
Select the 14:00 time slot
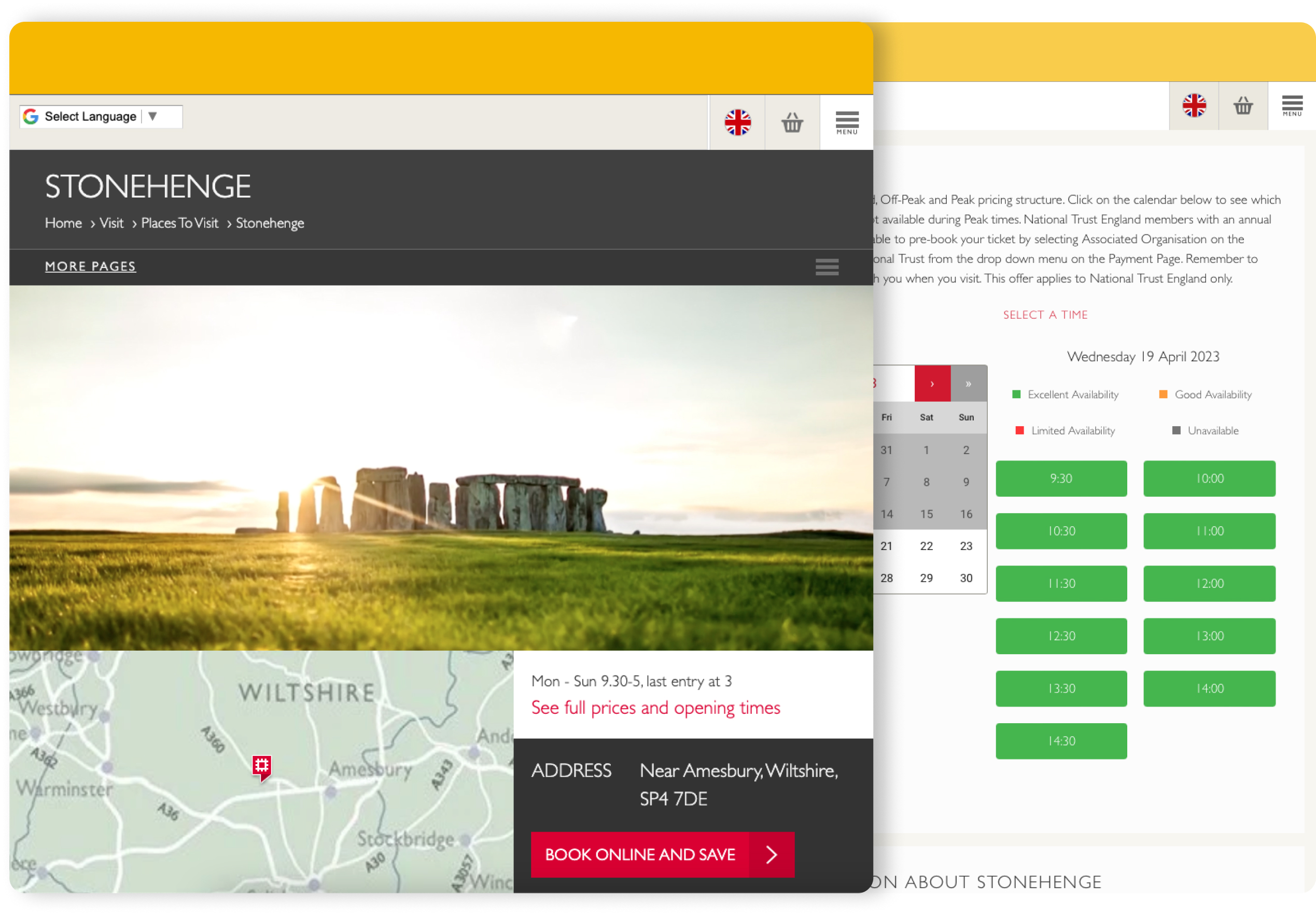click(1209, 688)
